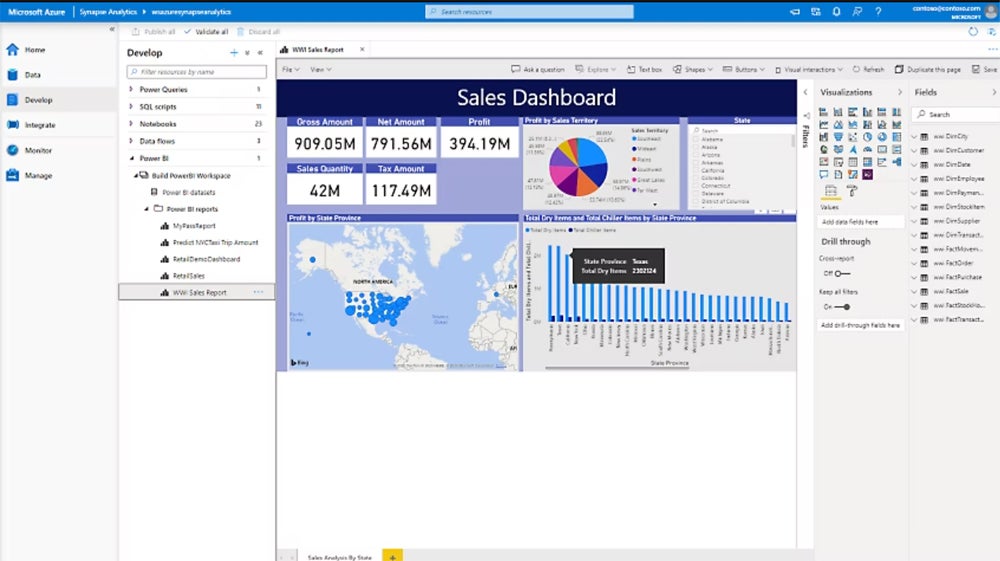Viewport: 1000px width, 561px height.
Task: Check the Delaware state checkbox
Action: point(696,193)
